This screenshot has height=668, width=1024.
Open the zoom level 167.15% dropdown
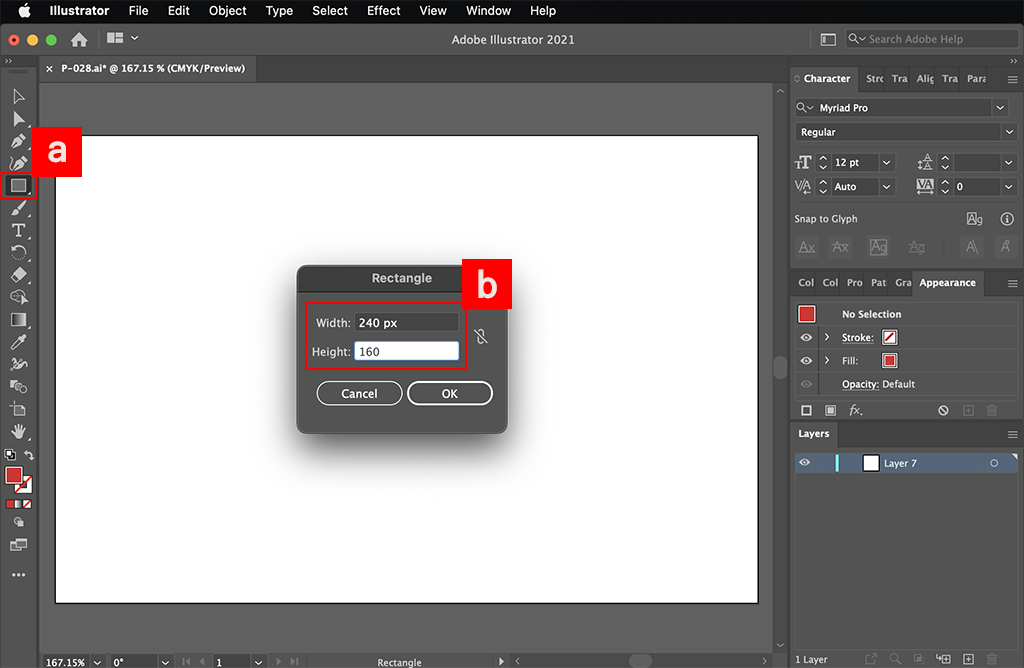[97, 662]
